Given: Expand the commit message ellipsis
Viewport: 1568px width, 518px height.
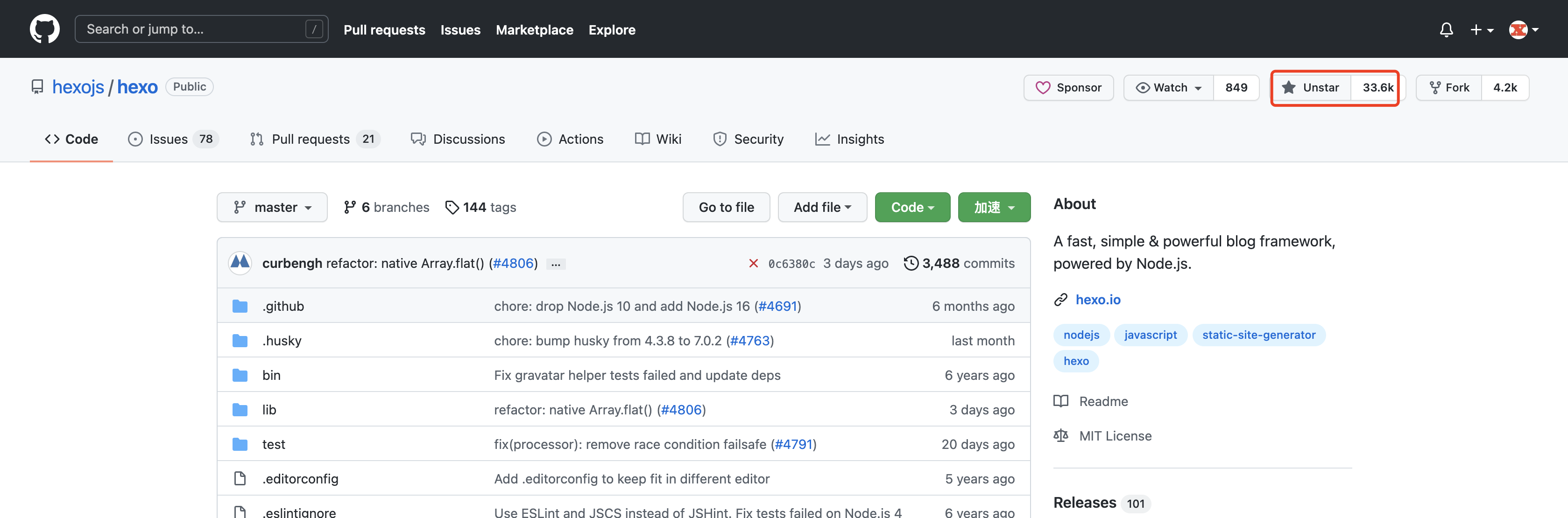Looking at the screenshot, I should click(x=555, y=265).
